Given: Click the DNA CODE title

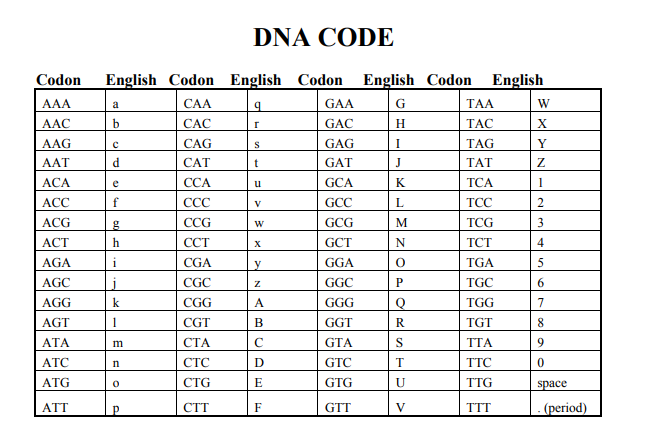Looking at the screenshot, I should click(x=323, y=38).
